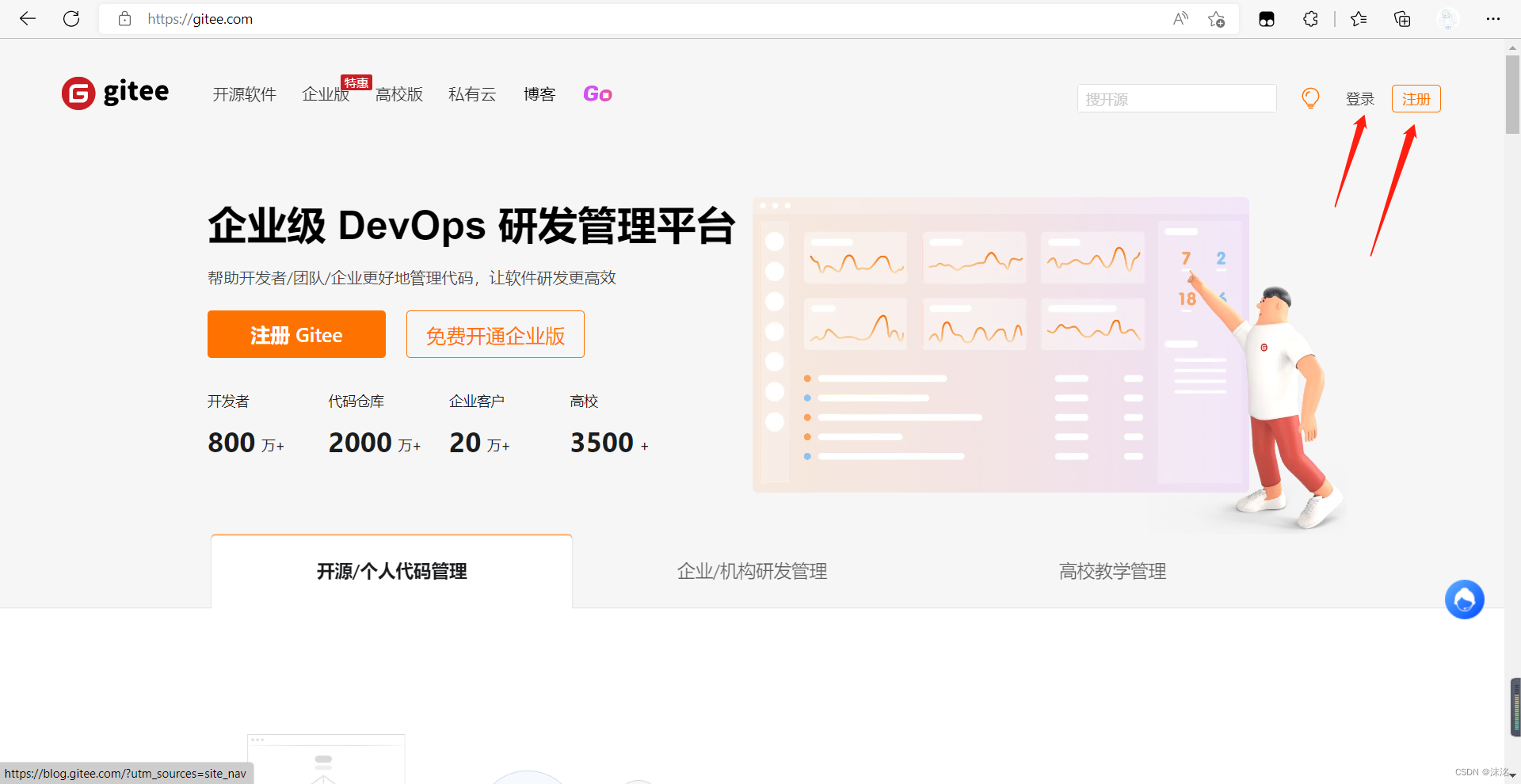Screen dimensions: 1521x784
Task: Click 免费开通企业版 button
Action: 495,334
